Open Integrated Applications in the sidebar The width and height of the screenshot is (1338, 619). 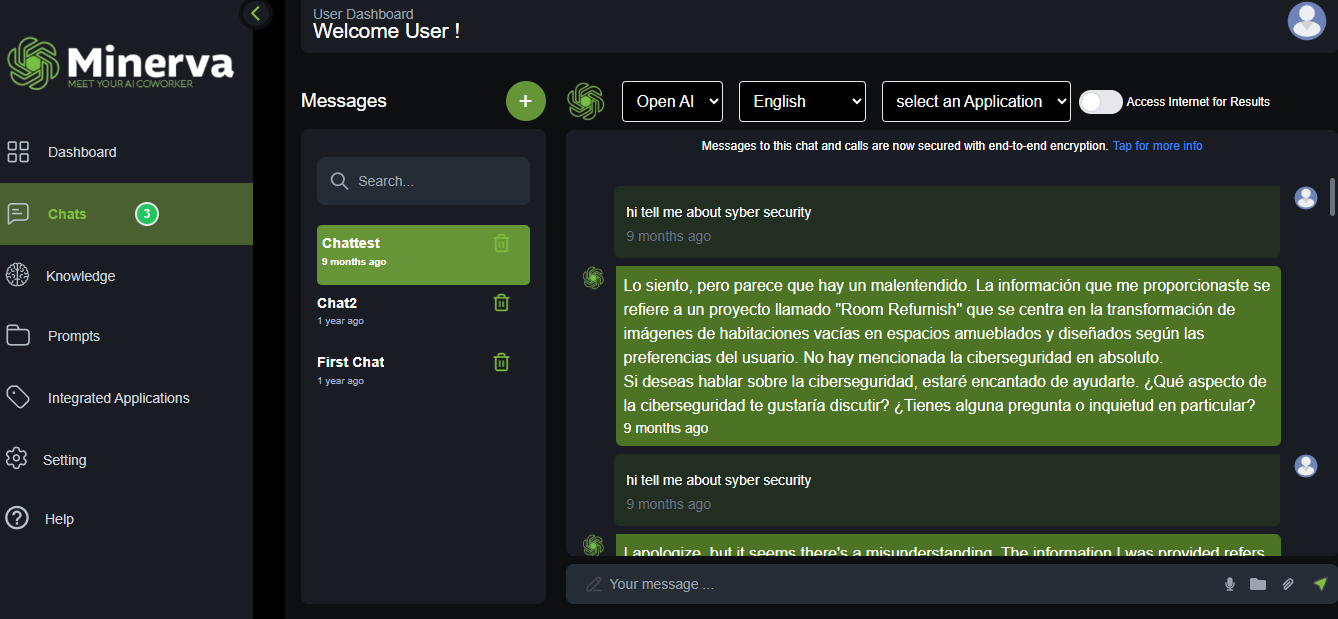click(118, 398)
